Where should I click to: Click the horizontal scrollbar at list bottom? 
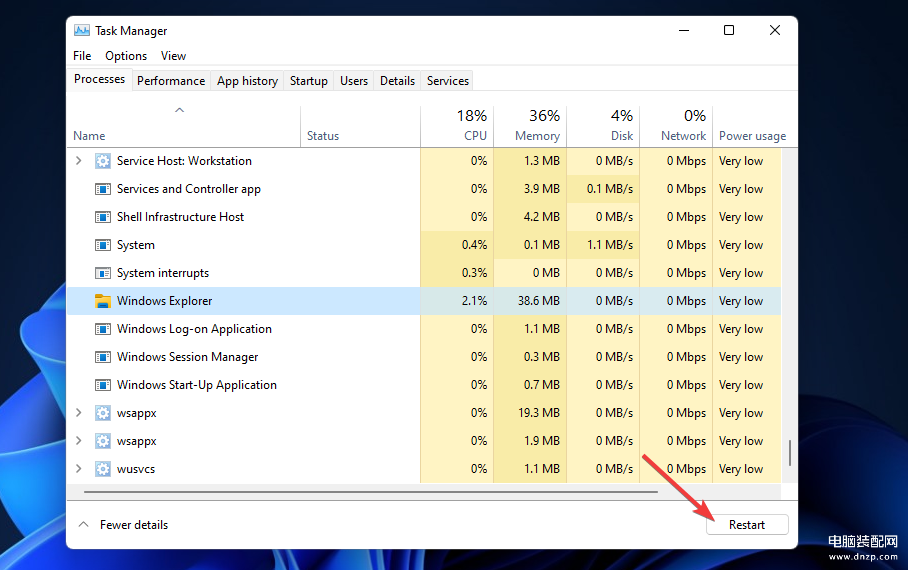370,492
